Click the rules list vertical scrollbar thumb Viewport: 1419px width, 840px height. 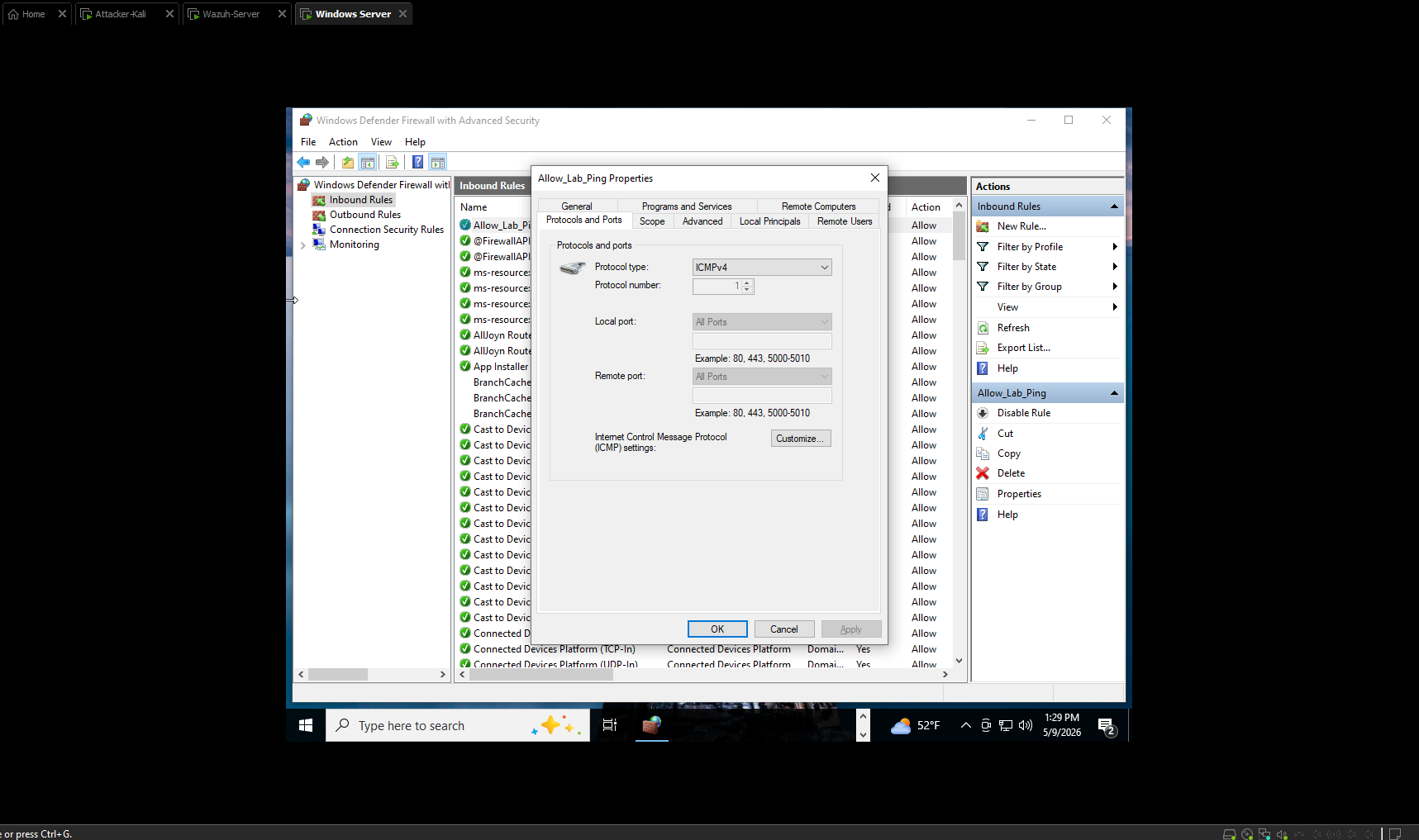(x=959, y=237)
